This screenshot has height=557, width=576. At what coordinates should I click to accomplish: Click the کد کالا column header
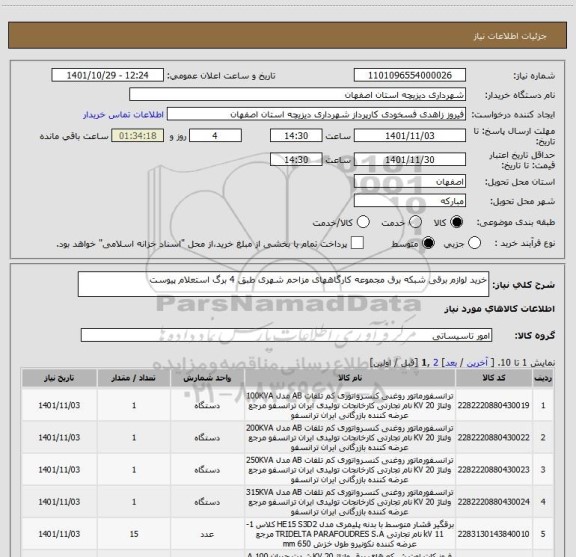pyautogui.click(x=494, y=378)
